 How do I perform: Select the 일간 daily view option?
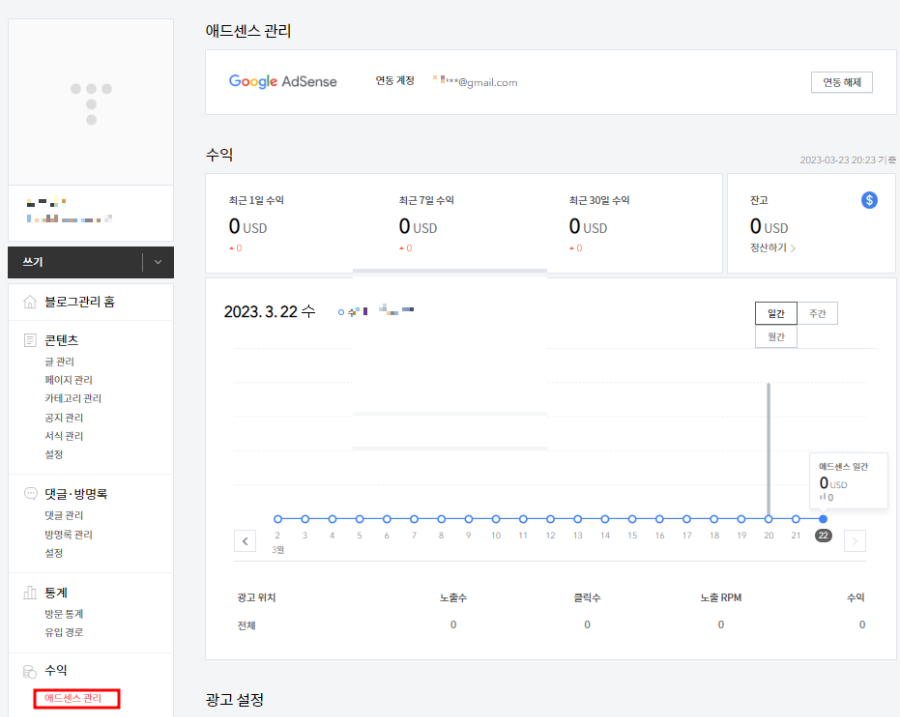point(776,312)
